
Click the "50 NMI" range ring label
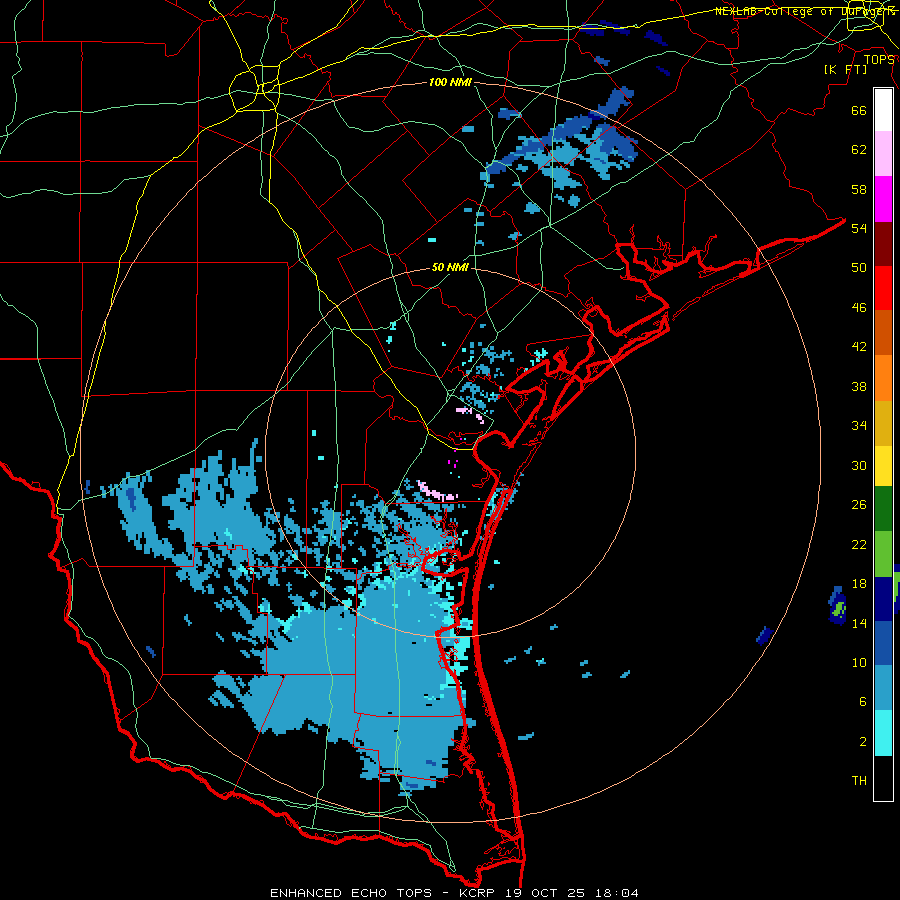(x=450, y=267)
